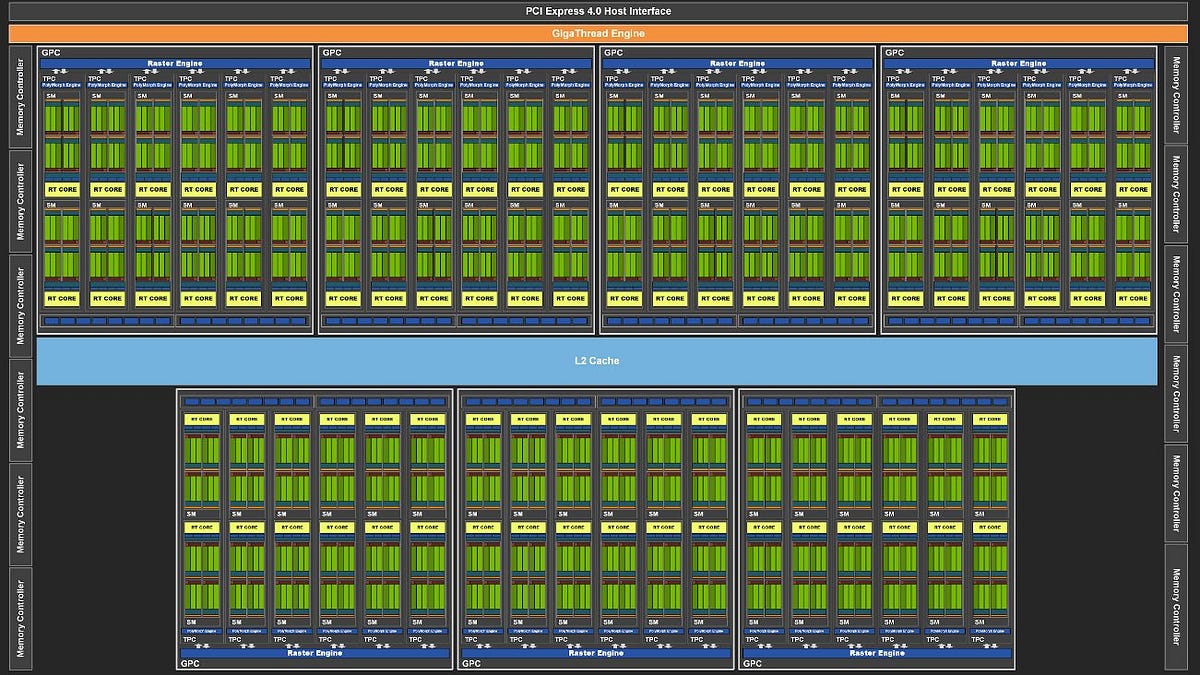This screenshot has height=675, width=1200.
Task: Click Raster Engine in the bottom-right GPC
Action: pos(877,653)
